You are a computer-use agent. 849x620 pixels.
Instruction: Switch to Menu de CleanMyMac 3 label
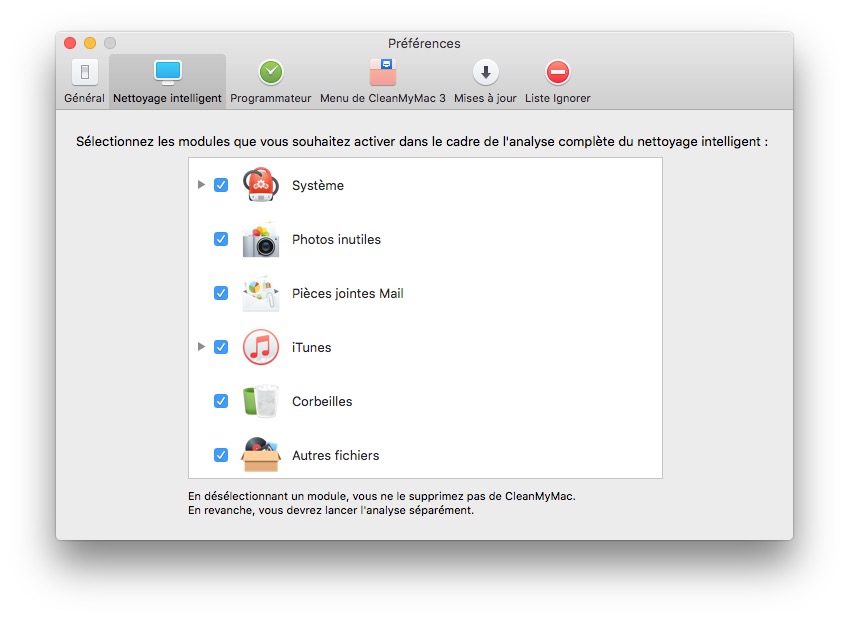(x=383, y=98)
